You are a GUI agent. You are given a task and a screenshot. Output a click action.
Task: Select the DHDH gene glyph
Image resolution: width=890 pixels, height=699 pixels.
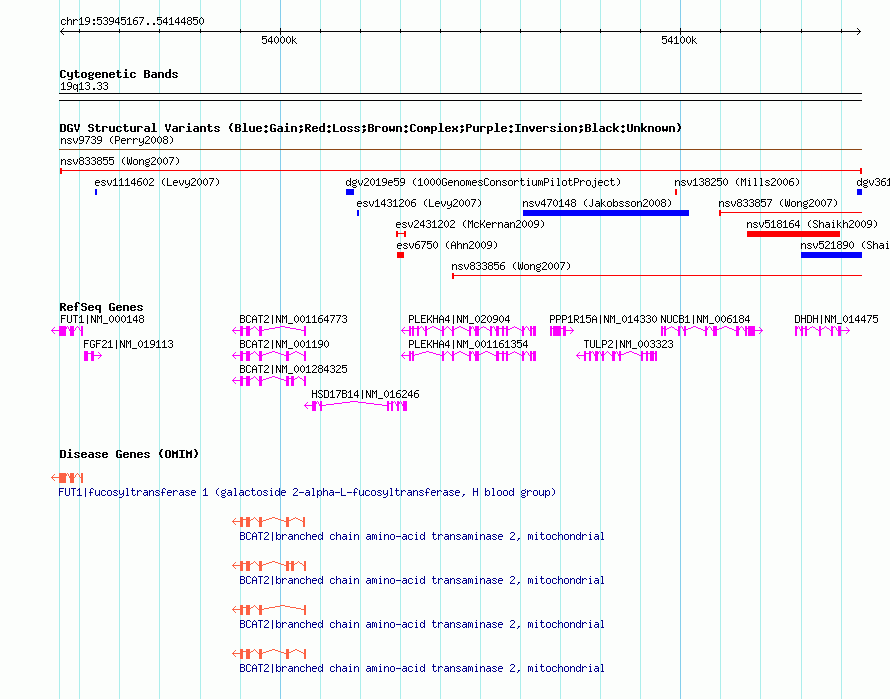click(822, 330)
